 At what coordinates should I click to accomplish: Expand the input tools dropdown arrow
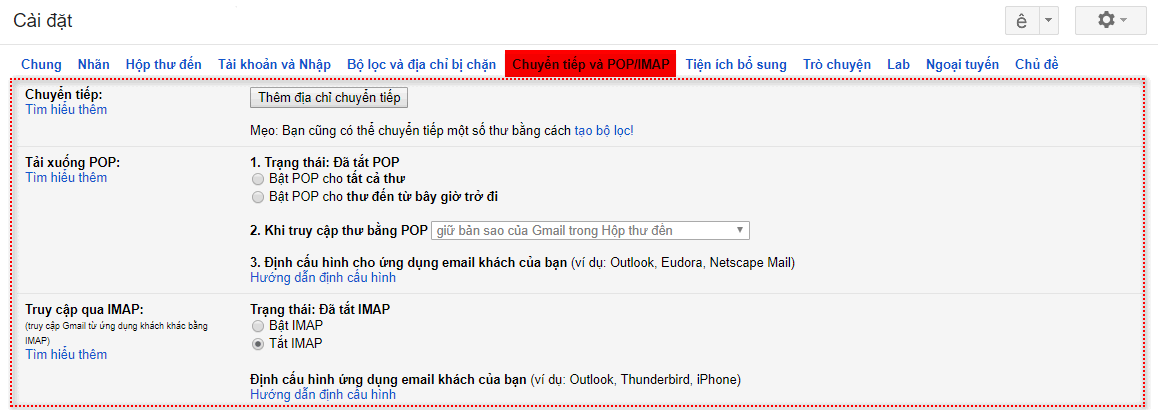pyautogui.click(x=1049, y=21)
